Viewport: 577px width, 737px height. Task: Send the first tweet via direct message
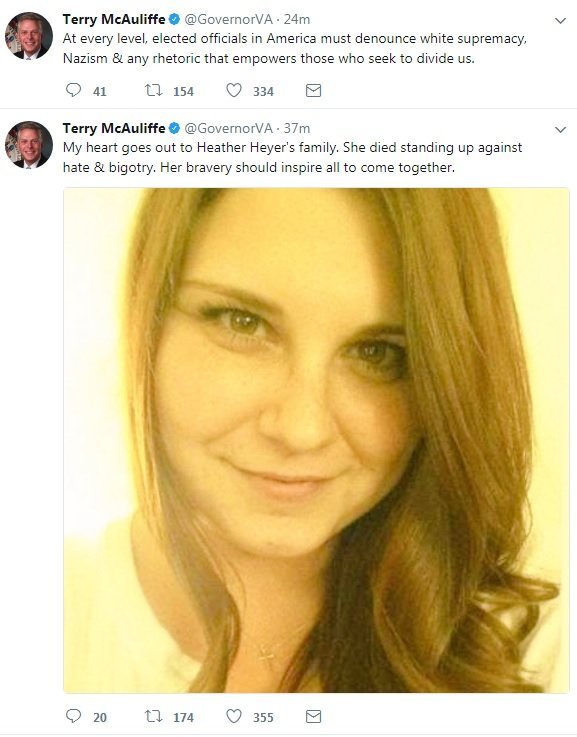click(313, 90)
